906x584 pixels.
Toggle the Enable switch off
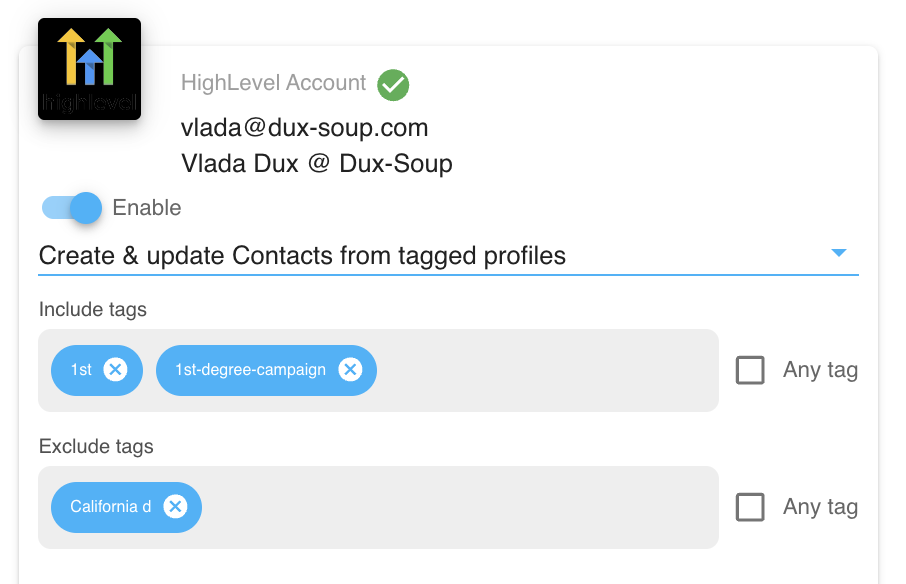(72, 208)
